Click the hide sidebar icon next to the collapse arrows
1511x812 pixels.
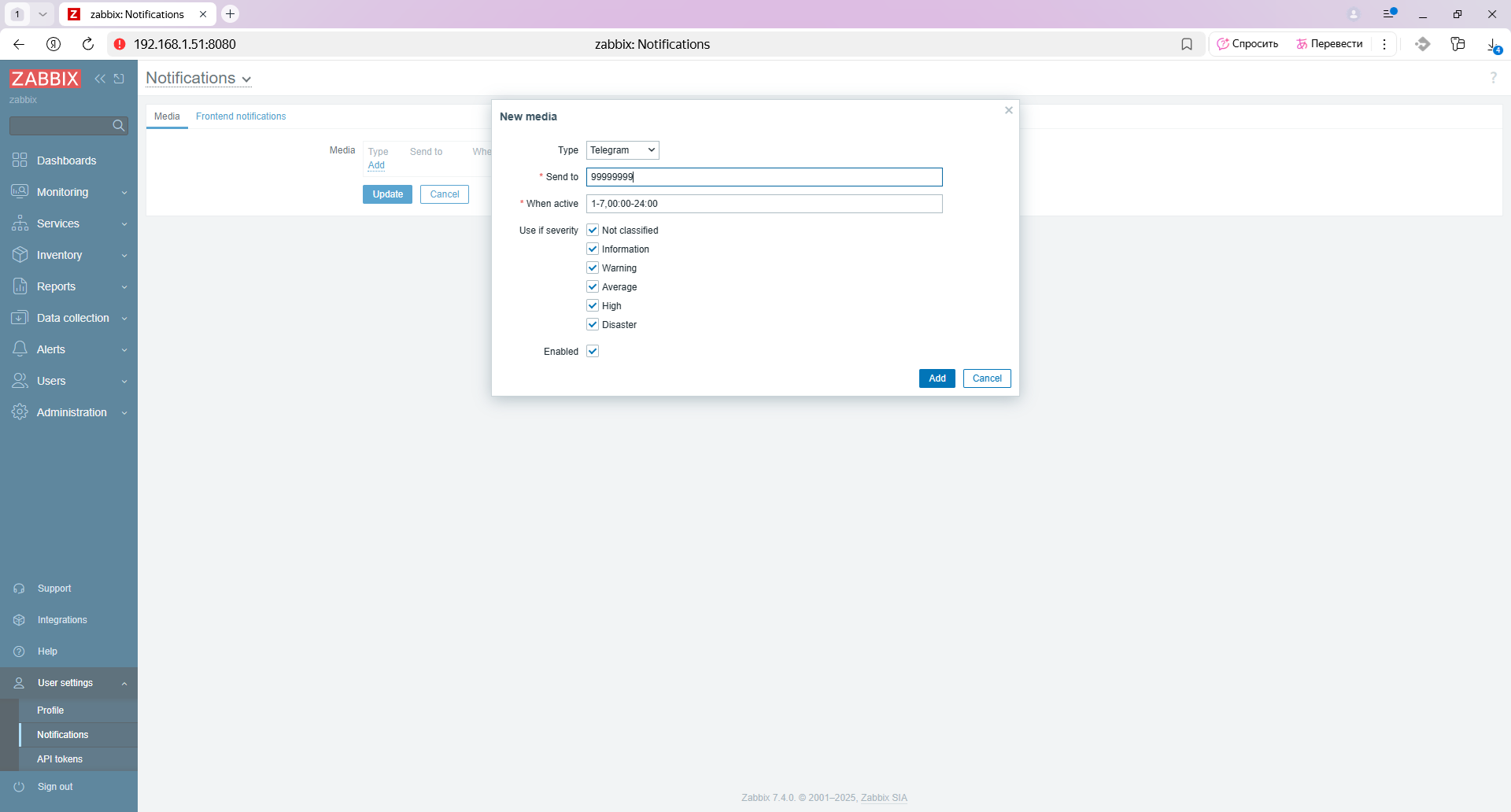pyautogui.click(x=119, y=79)
